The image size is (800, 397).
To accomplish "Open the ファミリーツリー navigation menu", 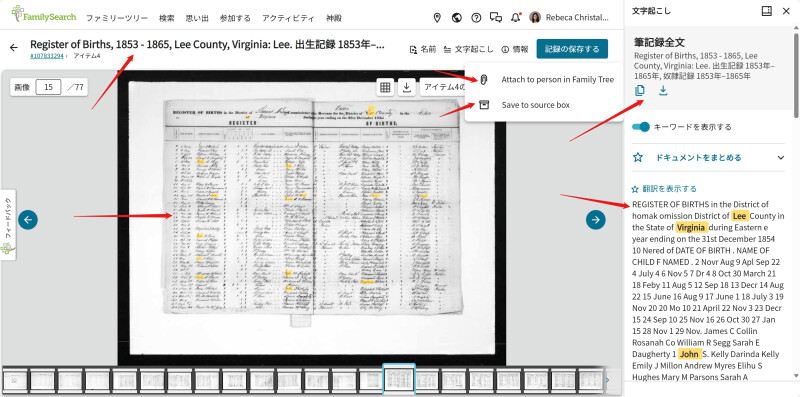I will click(117, 18).
